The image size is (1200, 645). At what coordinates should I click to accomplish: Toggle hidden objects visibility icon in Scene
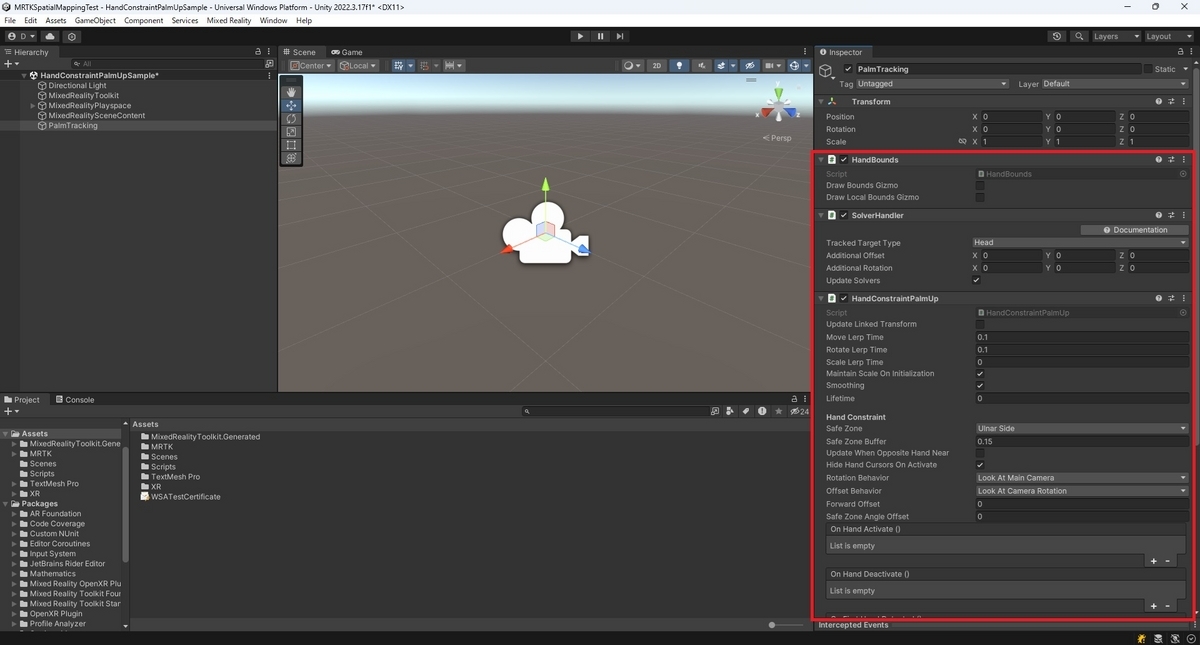(x=748, y=66)
